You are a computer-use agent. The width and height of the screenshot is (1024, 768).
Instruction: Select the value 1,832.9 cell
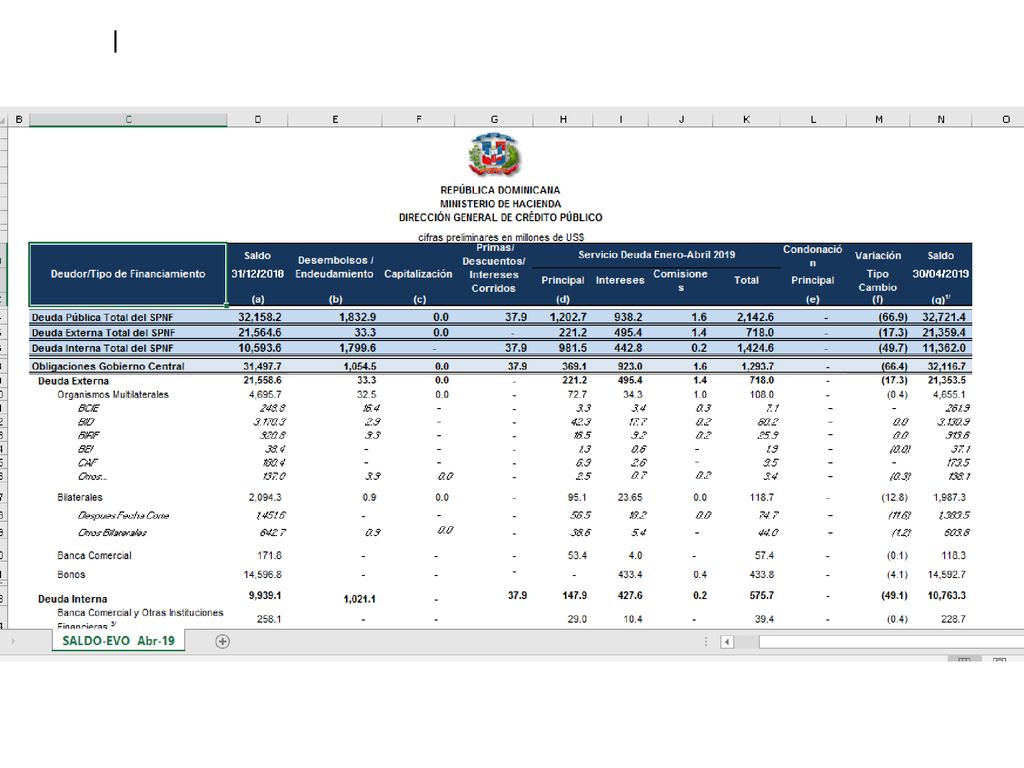point(357,317)
